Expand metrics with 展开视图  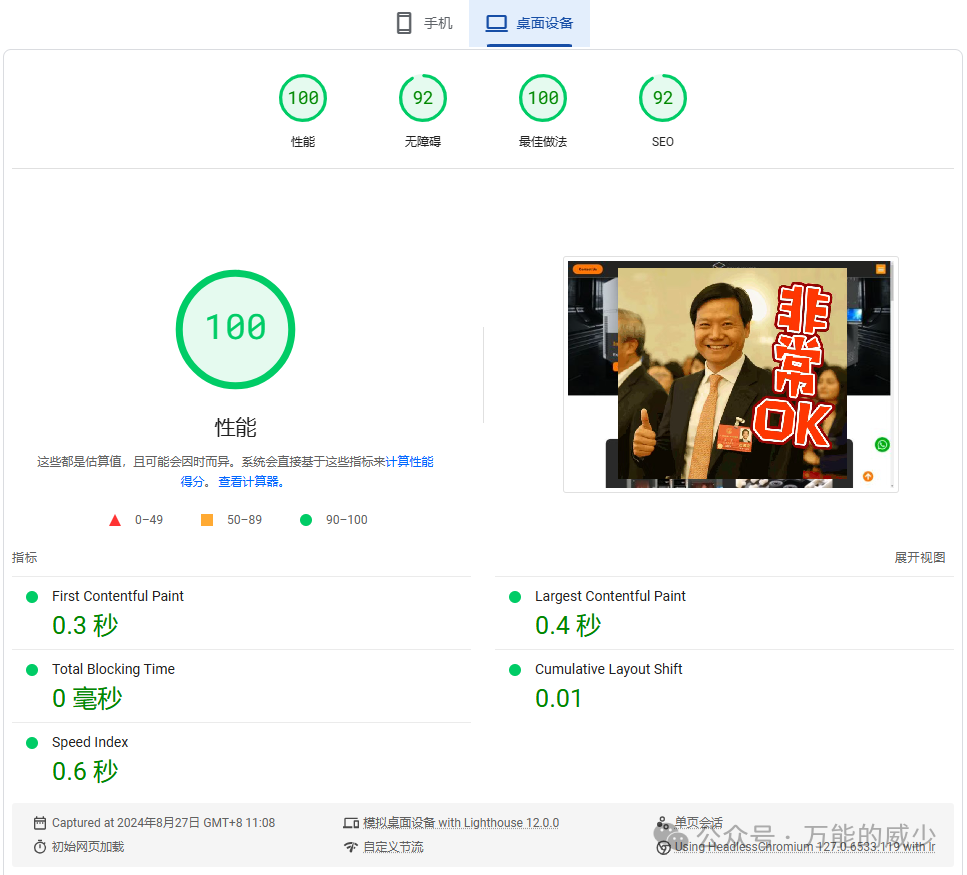point(920,557)
